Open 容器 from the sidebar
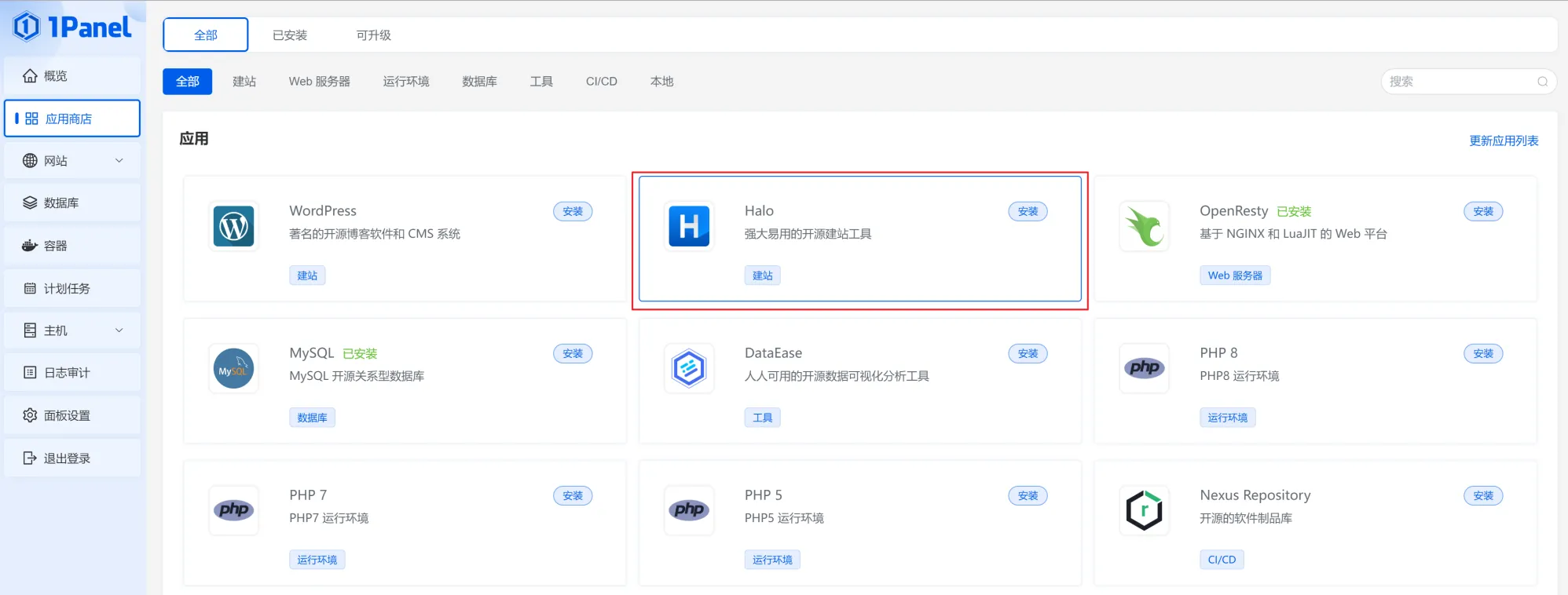Screen dimensions: 1568x595 tap(55, 246)
